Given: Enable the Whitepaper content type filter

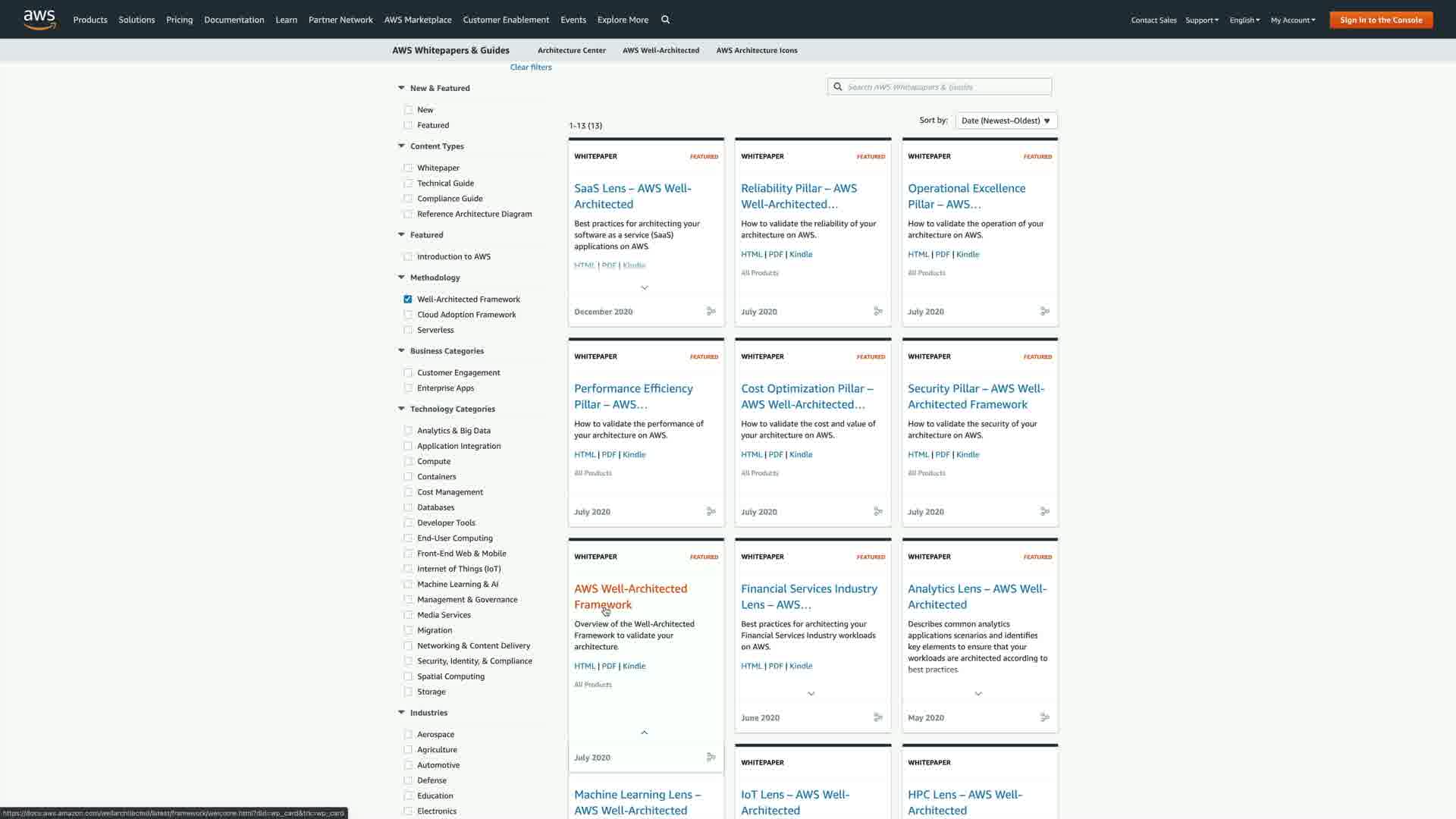Looking at the screenshot, I should tap(408, 168).
